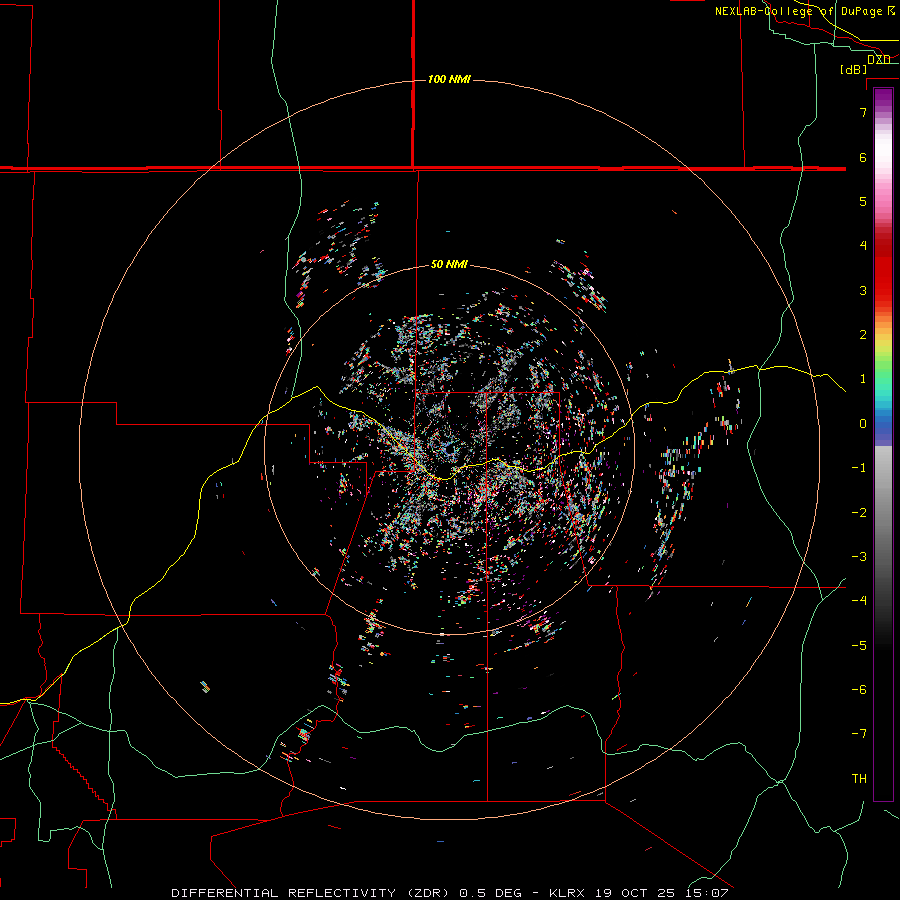Click the 15:07 time stamp
900x900 pixels.
pos(705,893)
